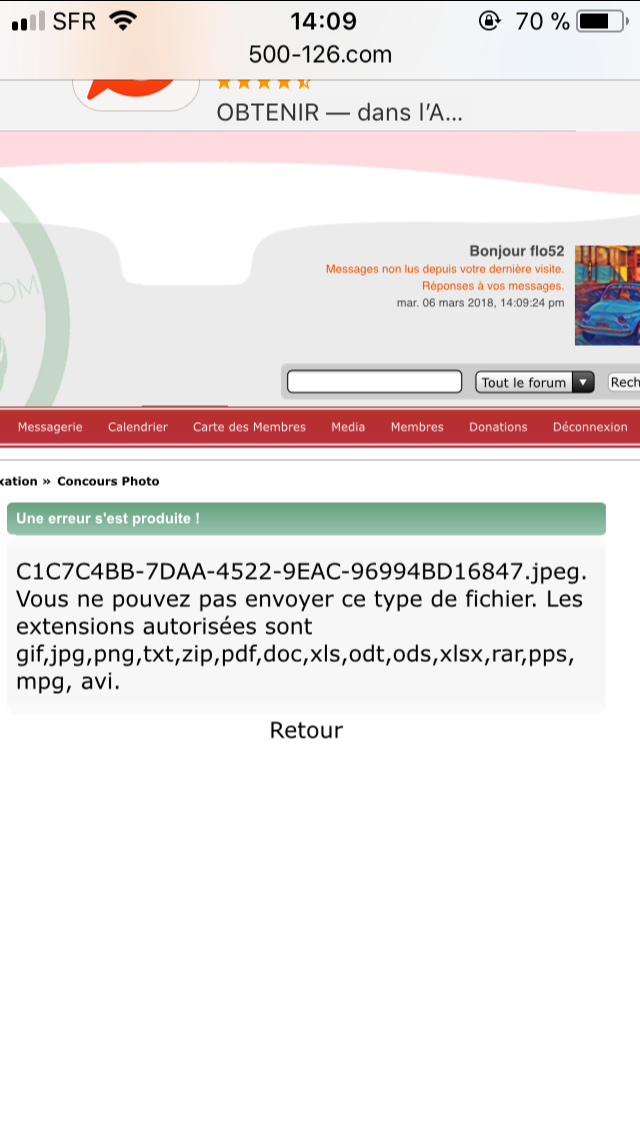Tap the Wi-Fi status icon
The height and width of the screenshot is (1136, 640).
point(123,21)
